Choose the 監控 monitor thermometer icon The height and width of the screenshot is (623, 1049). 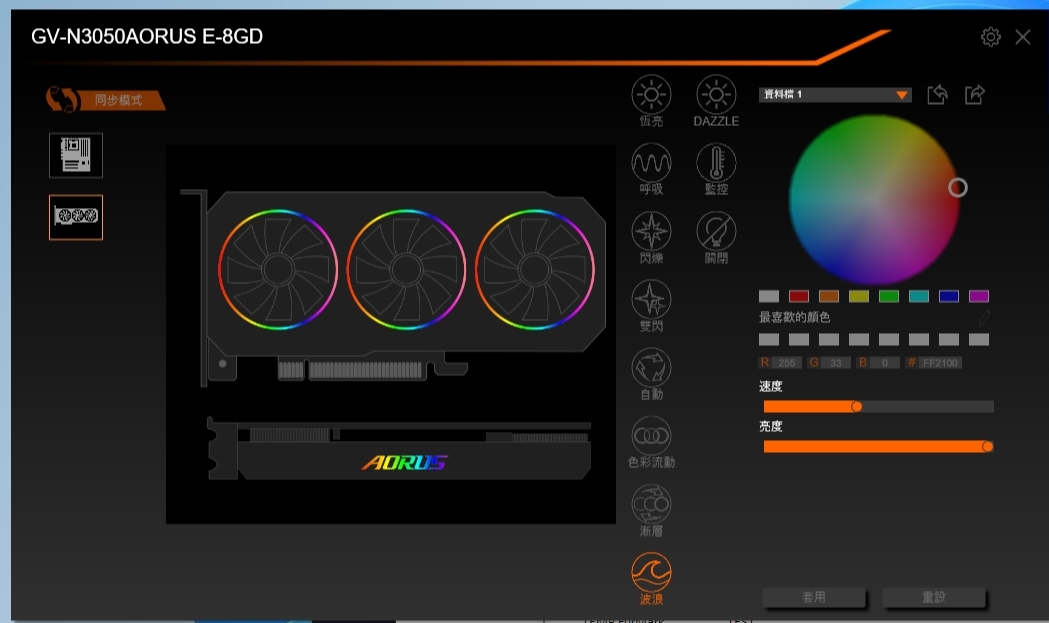coord(716,163)
